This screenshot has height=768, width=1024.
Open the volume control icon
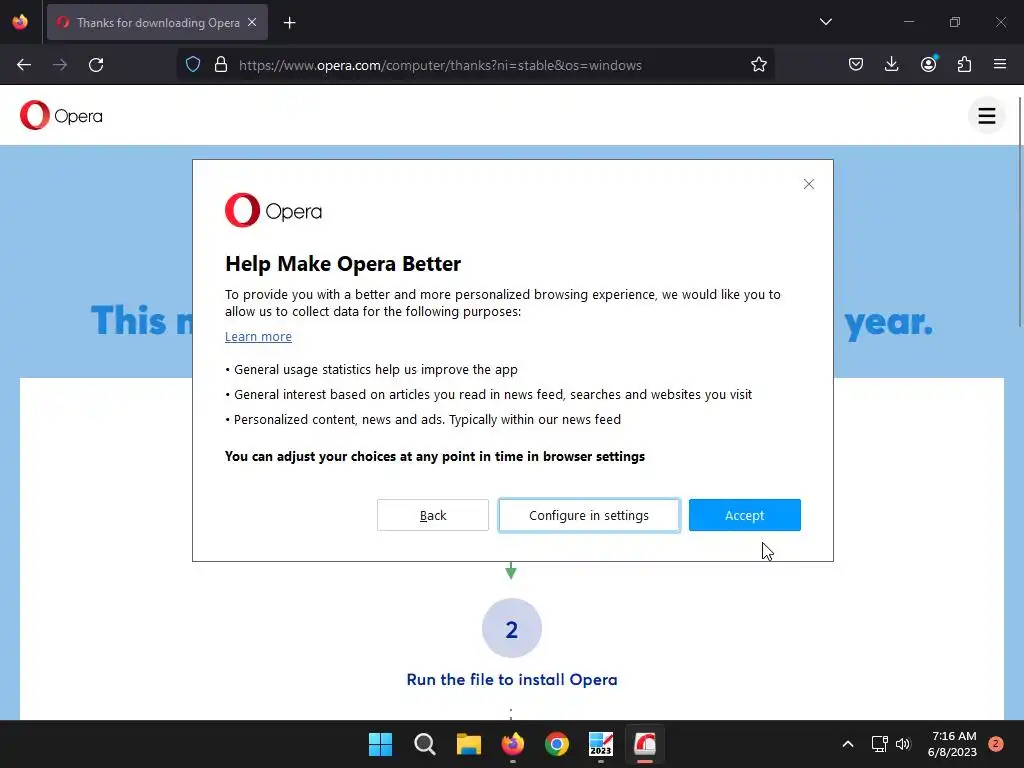click(x=903, y=744)
